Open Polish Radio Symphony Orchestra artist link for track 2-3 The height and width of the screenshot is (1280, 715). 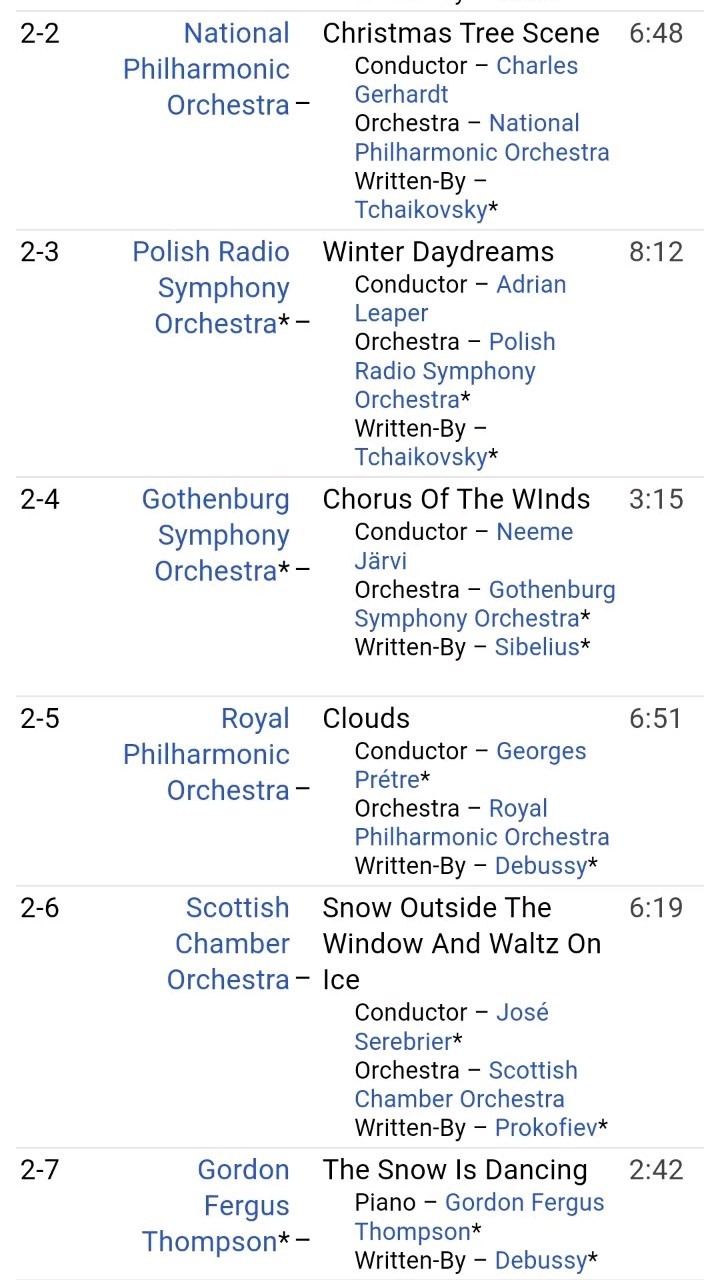(x=211, y=288)
